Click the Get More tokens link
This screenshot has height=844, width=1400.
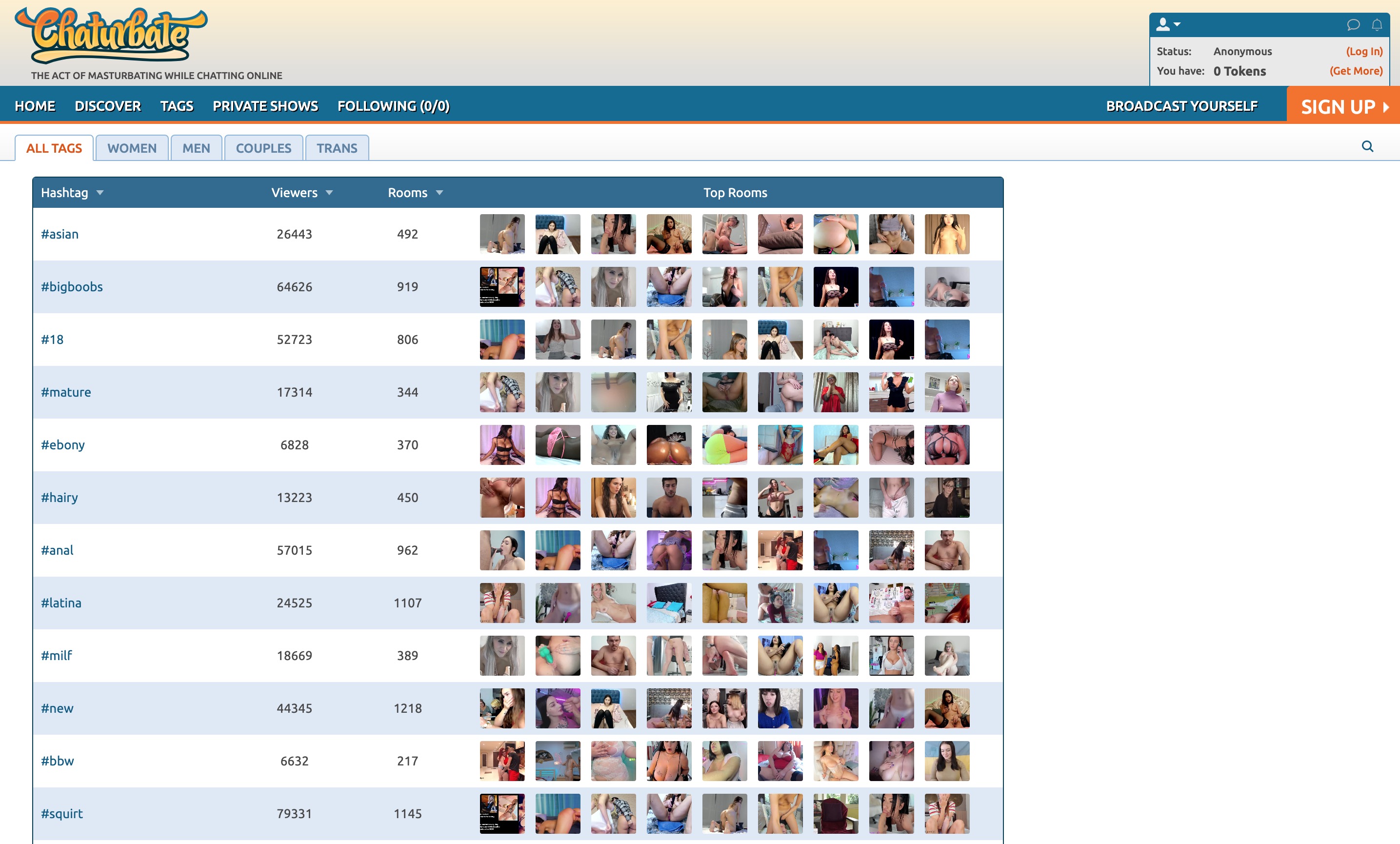[x=1356, y=71]
